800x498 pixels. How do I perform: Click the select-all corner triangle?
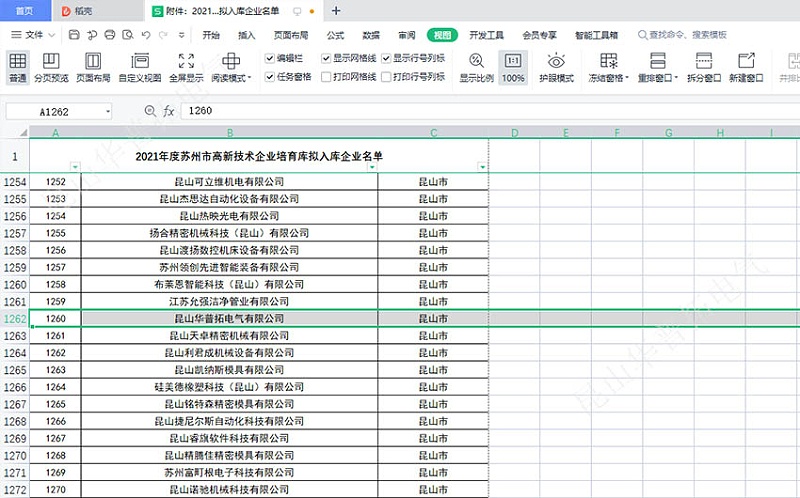[23, 132]
